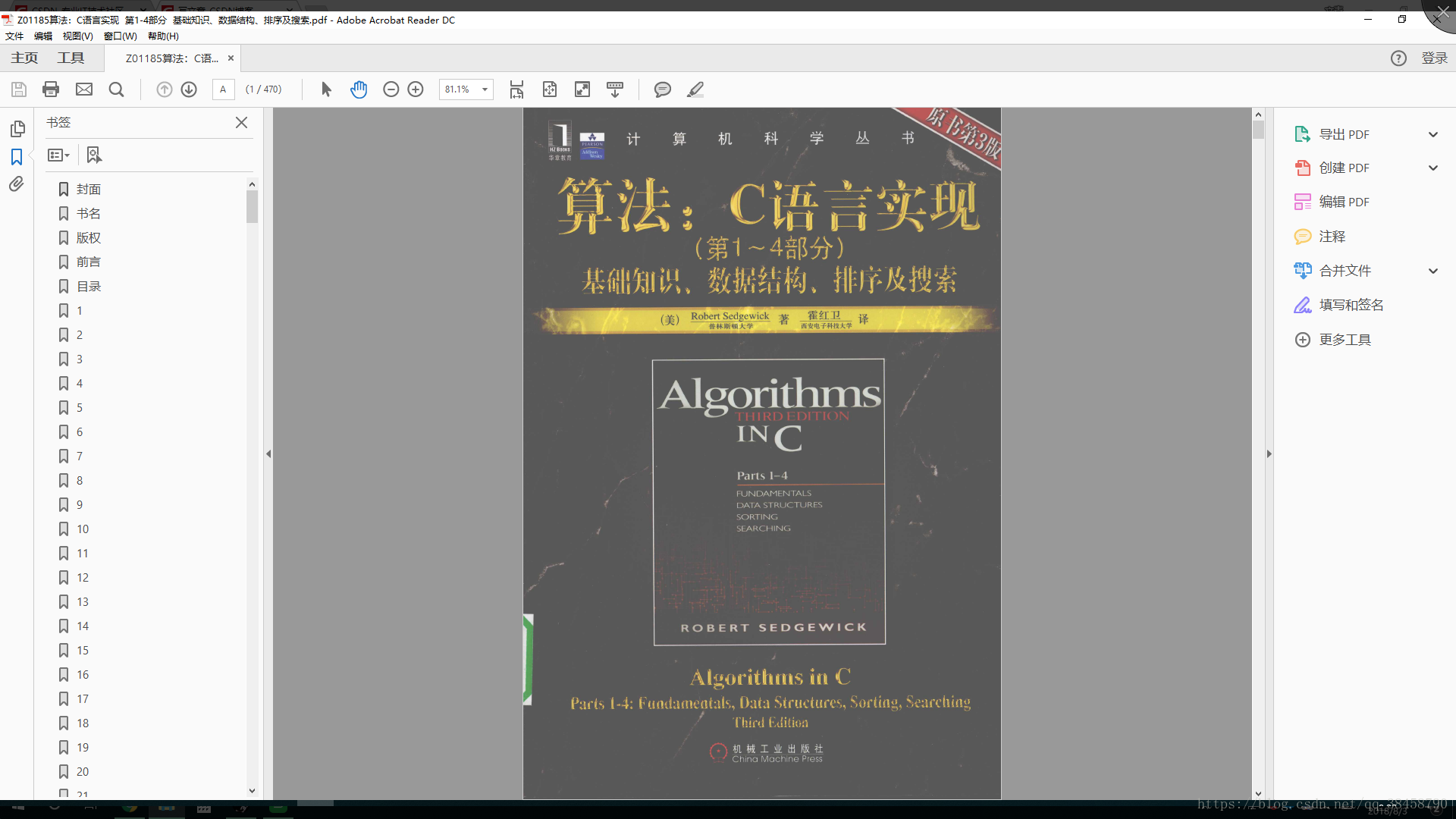The image size is (1456, 819).
Task: Click the Full screen mode icon
Action: pyautogui.click(x=582, y=89)
